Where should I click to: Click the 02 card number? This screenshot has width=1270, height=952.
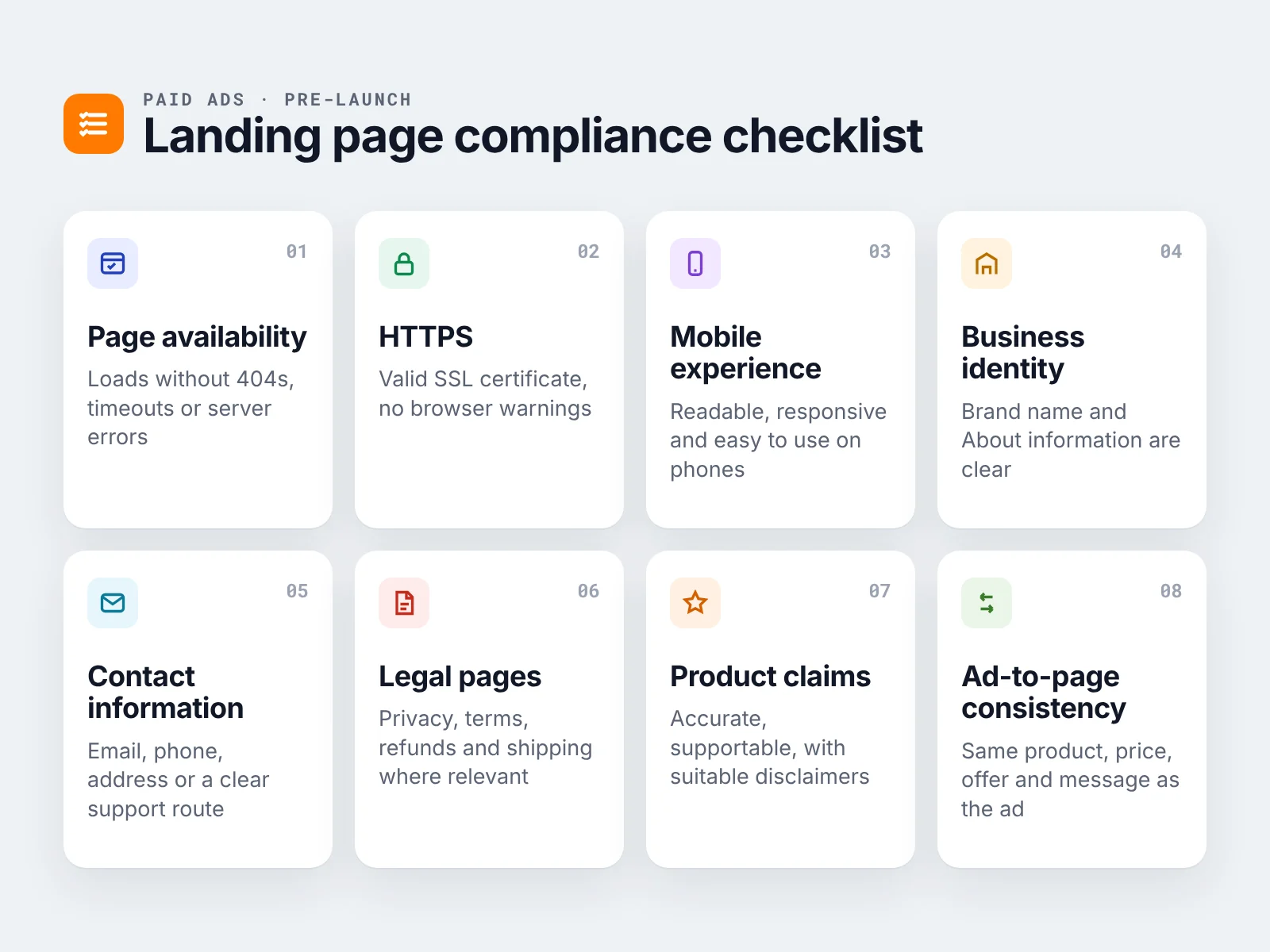point(588,251)
